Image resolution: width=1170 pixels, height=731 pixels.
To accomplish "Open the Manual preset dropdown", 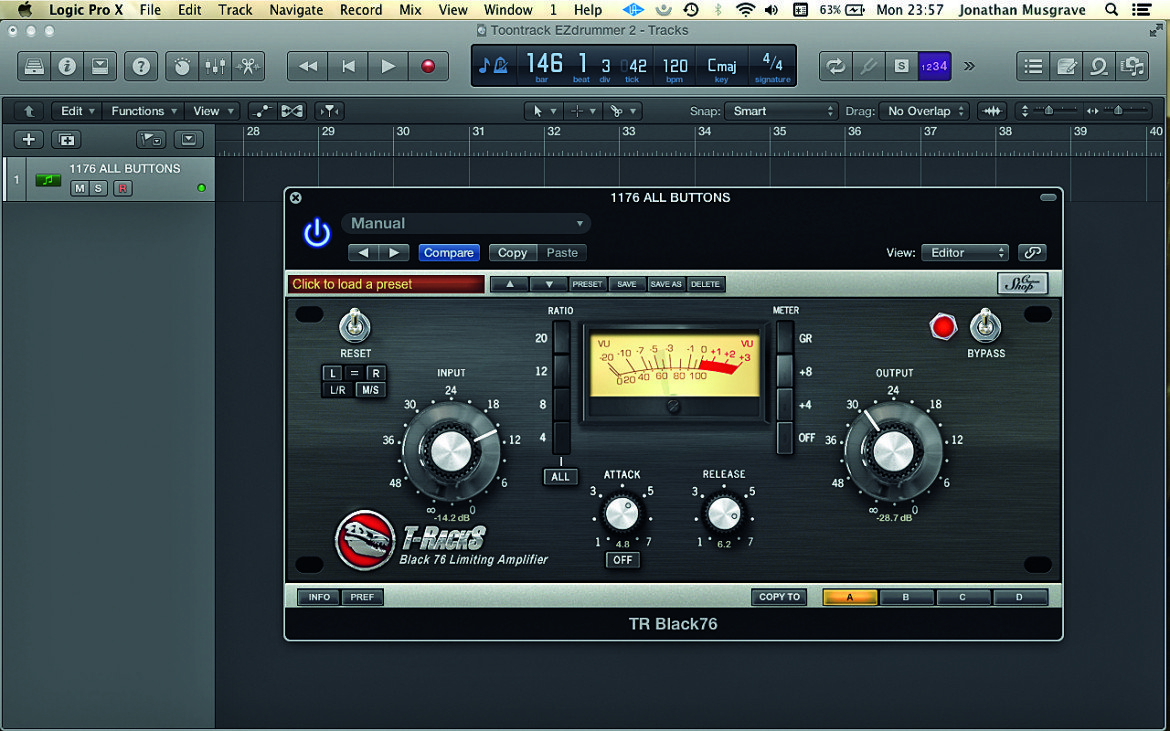I will [466, 224].
